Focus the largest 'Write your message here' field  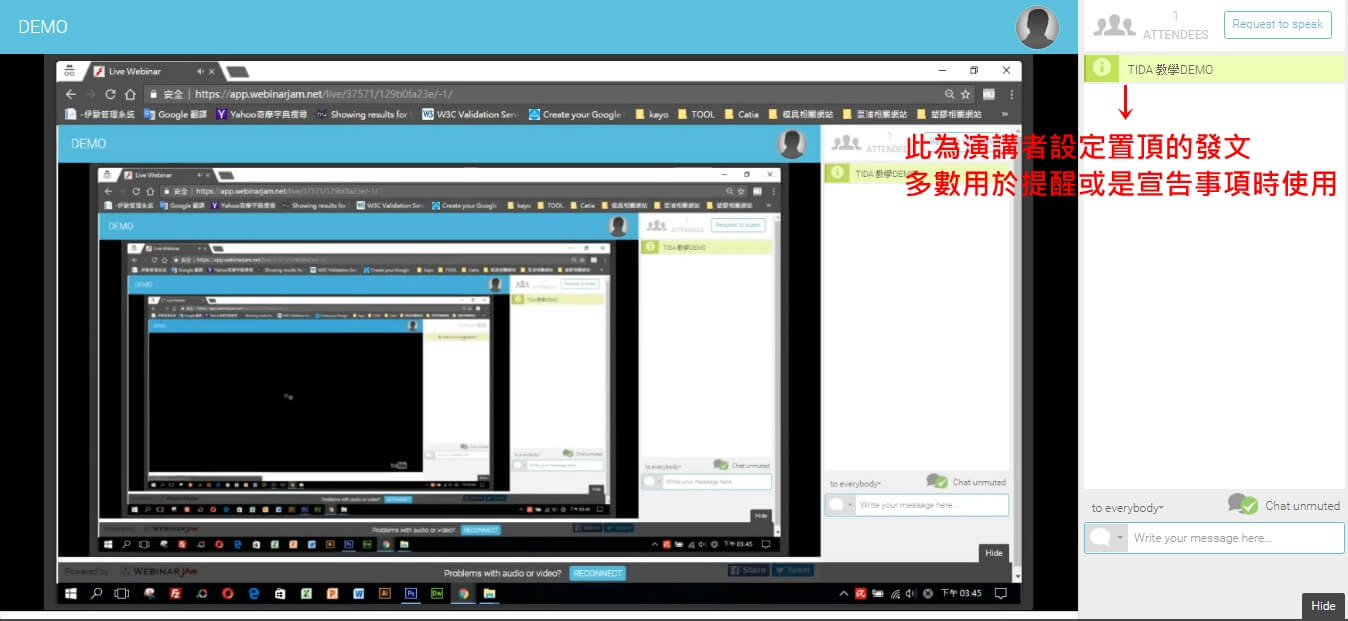coord(1234,538)
